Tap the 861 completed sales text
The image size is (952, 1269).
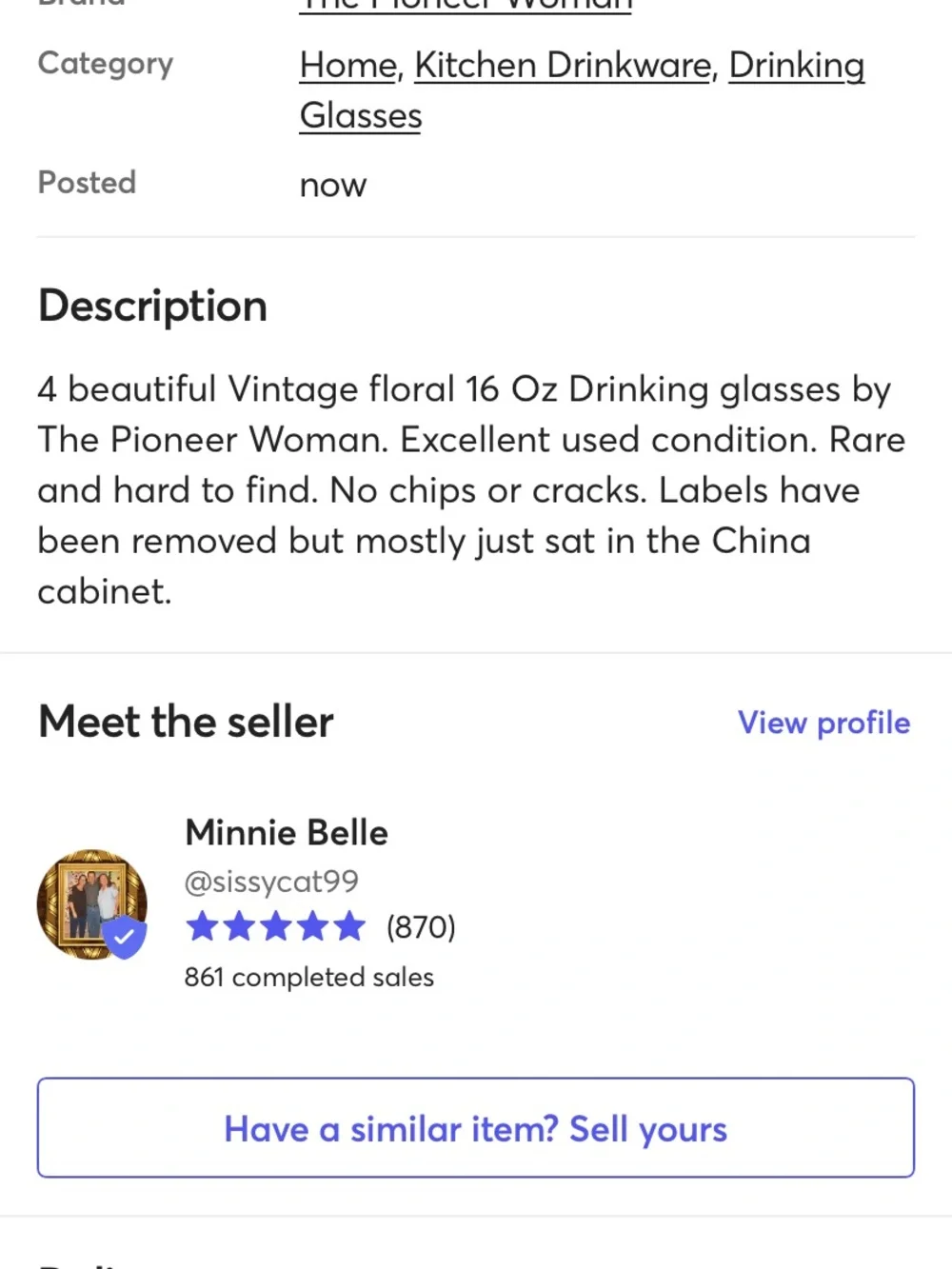coord(309,978)
